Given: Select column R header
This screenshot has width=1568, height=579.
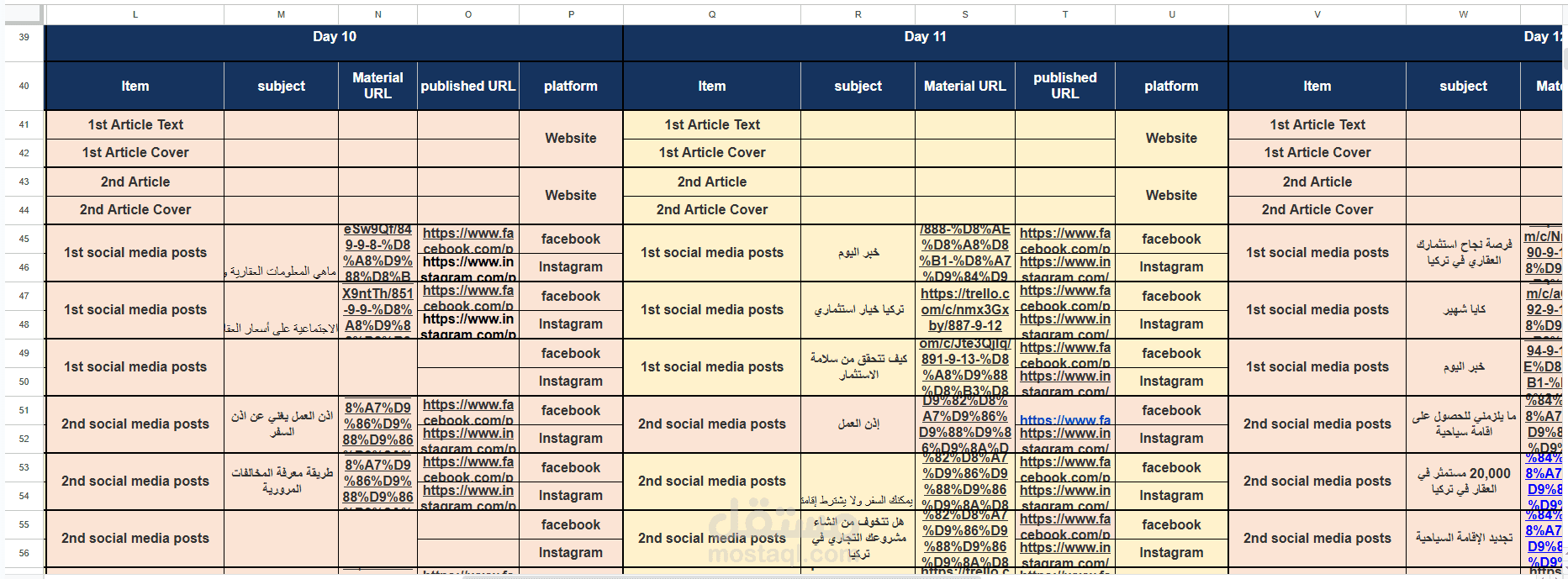Looking at the screenshot, I should click(x=858, y=14).
